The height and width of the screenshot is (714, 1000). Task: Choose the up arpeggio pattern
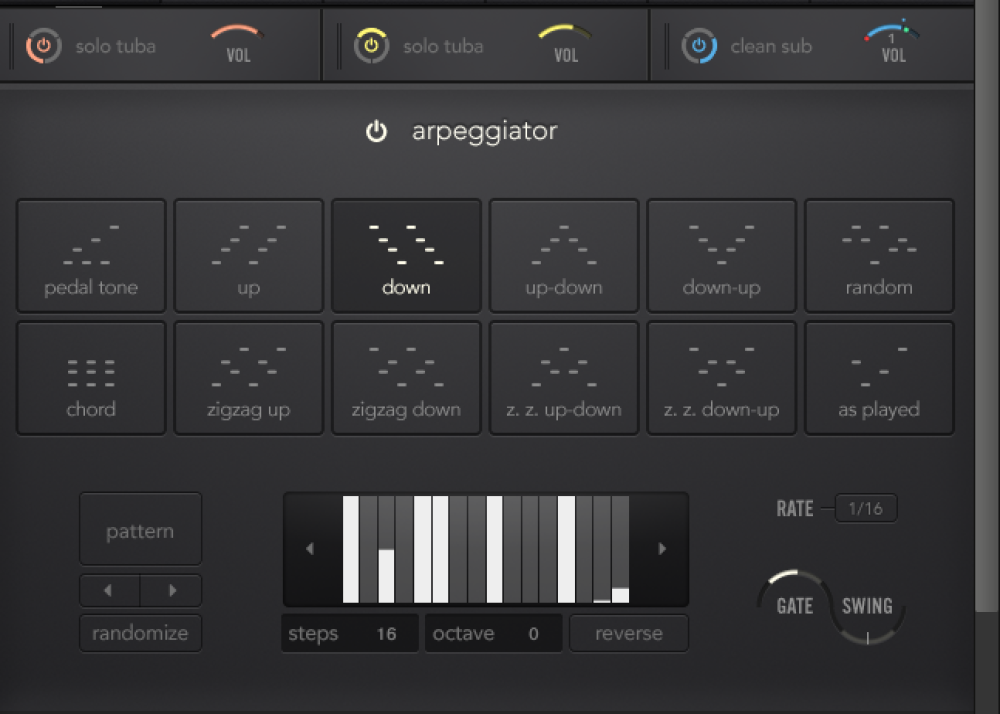point(249,256)
